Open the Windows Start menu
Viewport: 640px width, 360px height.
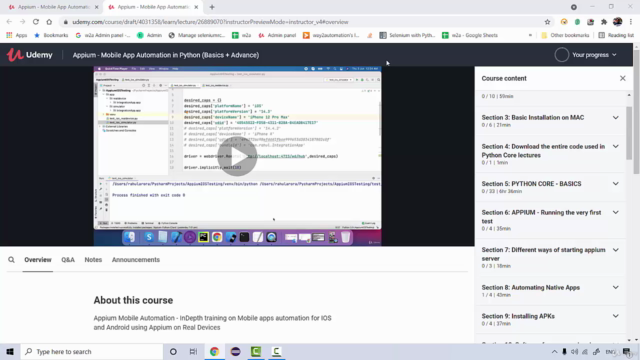coord(10,351)
